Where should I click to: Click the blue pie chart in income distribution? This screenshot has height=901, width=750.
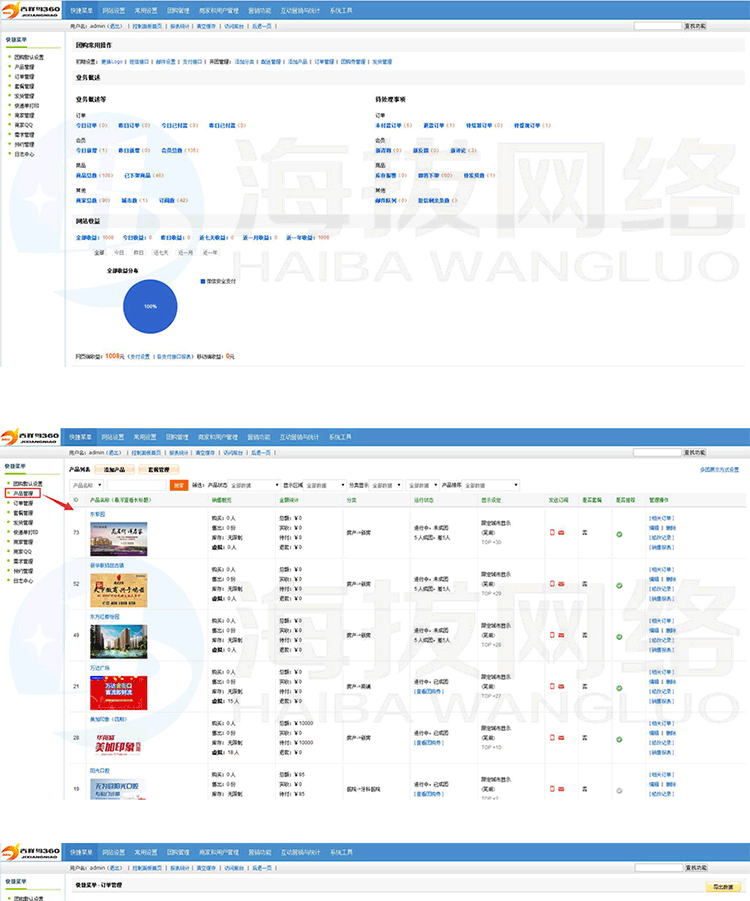point(150,306)
